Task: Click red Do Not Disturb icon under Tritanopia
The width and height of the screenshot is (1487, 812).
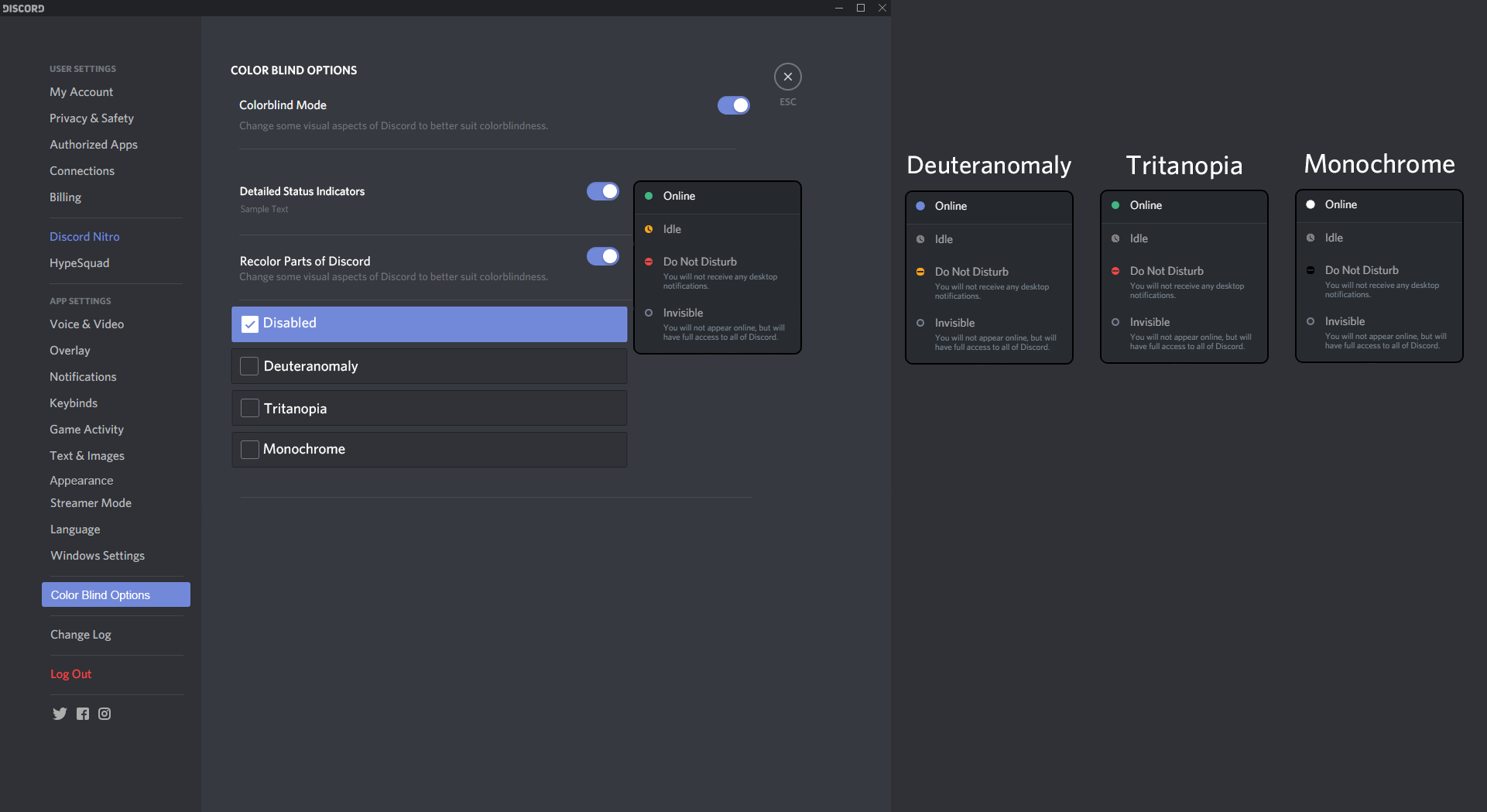Action: pyautogui.click(x=1115, y=271)
